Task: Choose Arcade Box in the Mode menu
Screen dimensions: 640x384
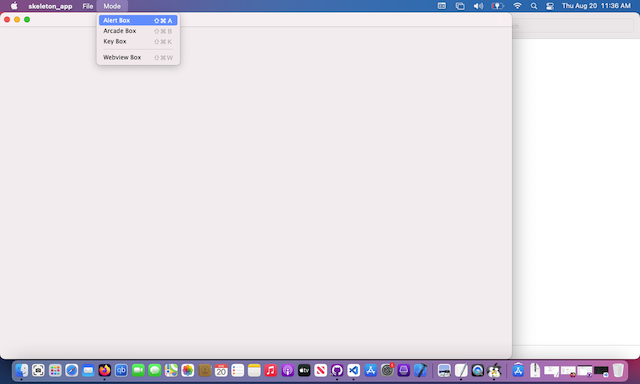Action: tap(138, 31)
